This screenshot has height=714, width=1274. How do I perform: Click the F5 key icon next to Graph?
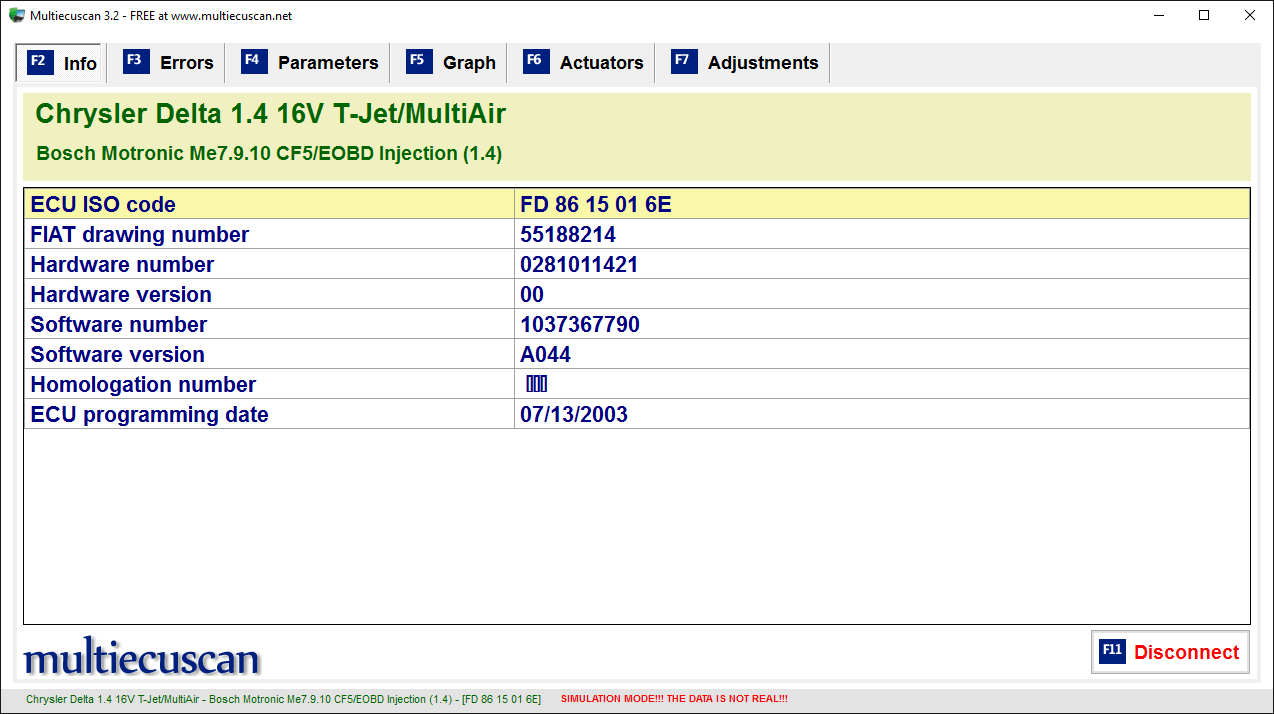pos(419,61)
